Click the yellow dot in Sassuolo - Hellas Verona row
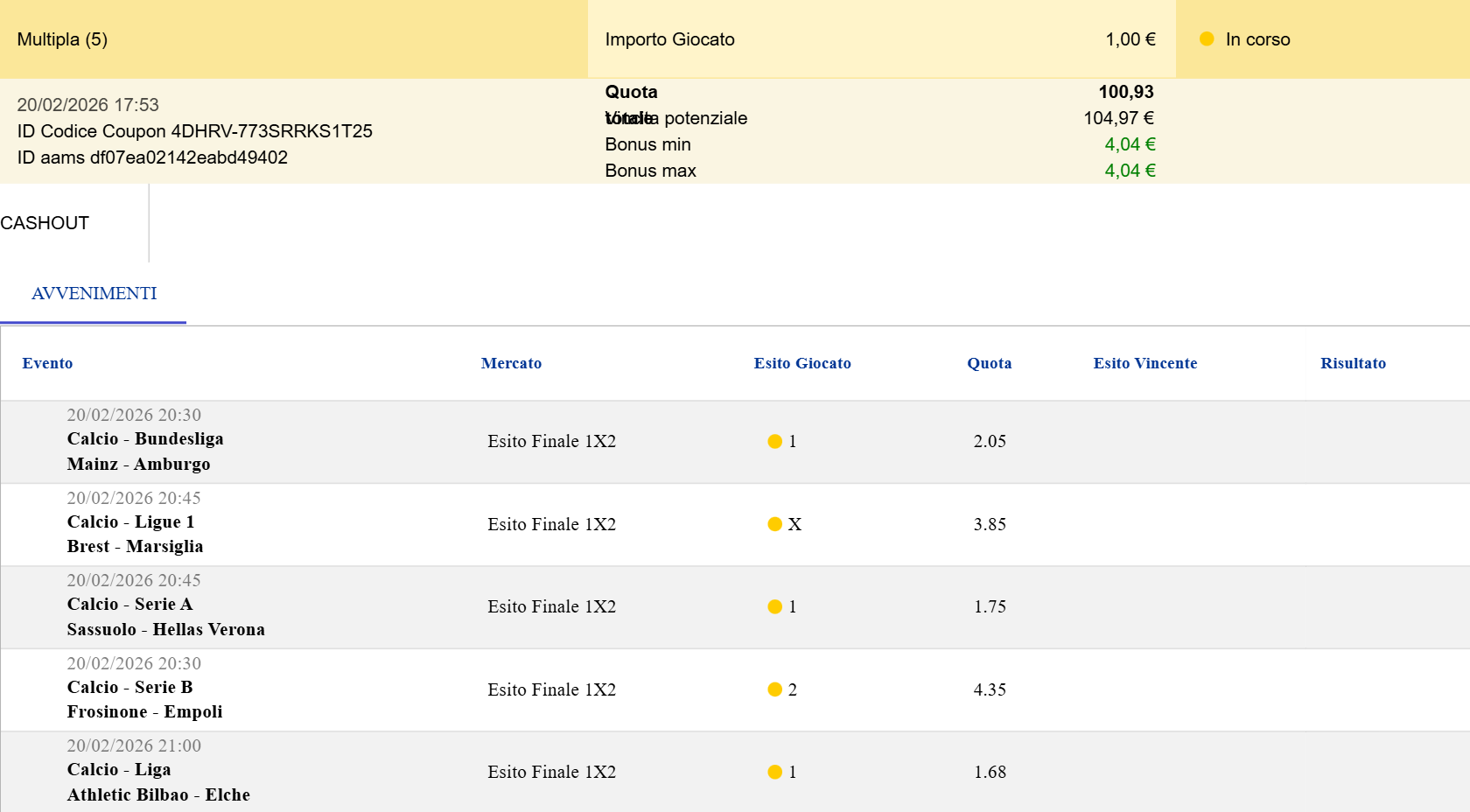Screen dimensions: 1470x812 [774, 607]
